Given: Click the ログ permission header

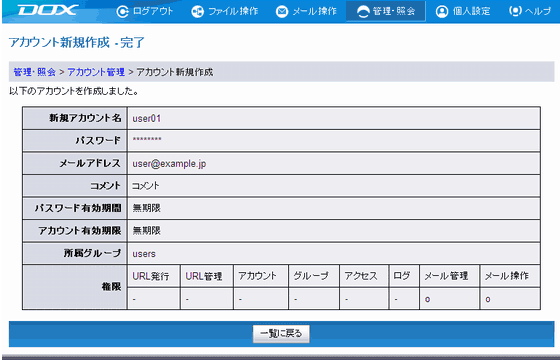Looking at the screenshot, I should pos(401,276).
